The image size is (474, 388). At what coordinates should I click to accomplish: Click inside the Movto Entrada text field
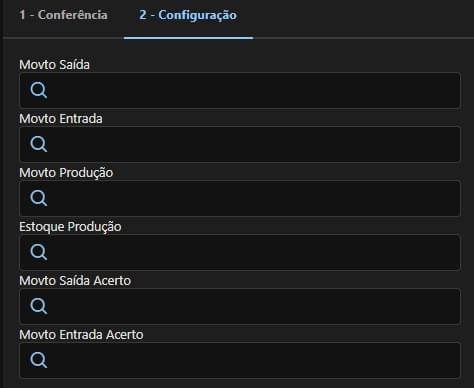(x=240, y=144)
